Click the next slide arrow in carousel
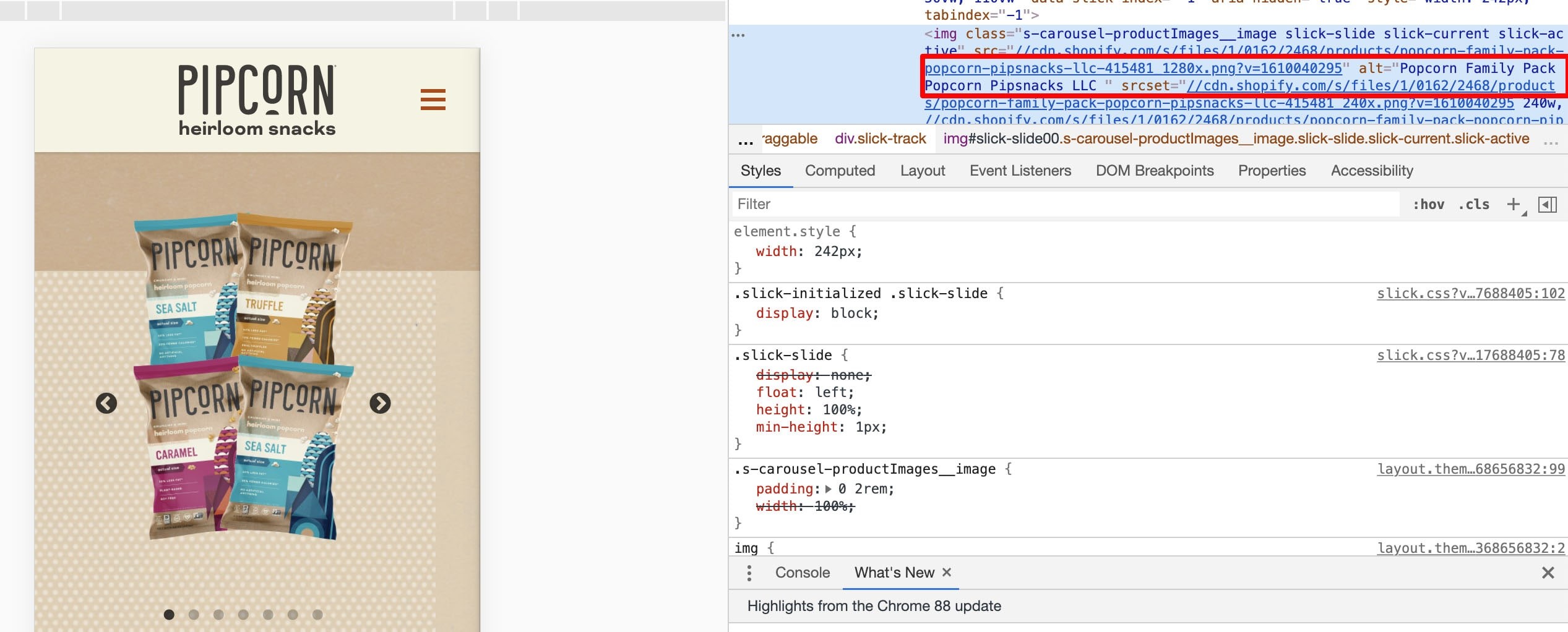This screenshot has width=1568, height=632. pos(380,403)
